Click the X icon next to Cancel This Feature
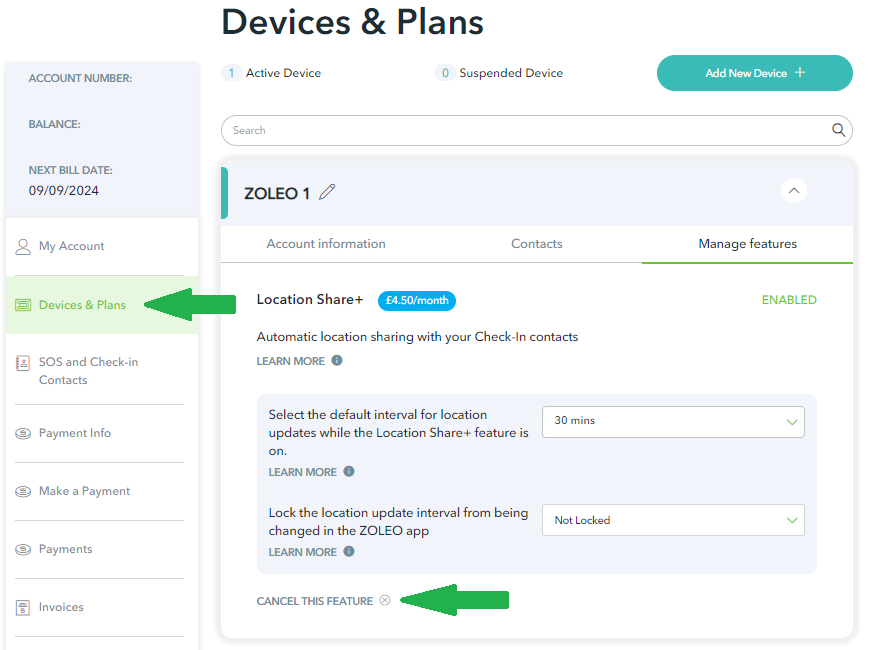874x650 pixels. pos(385,600)
